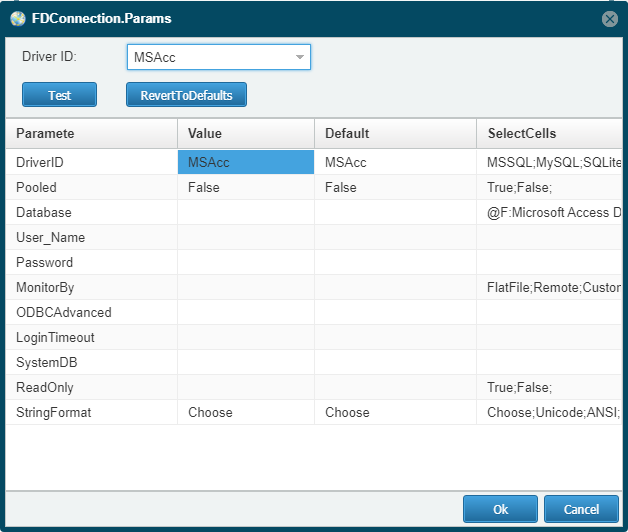Close the FDConnection.Params dialog

pos(610,19)
